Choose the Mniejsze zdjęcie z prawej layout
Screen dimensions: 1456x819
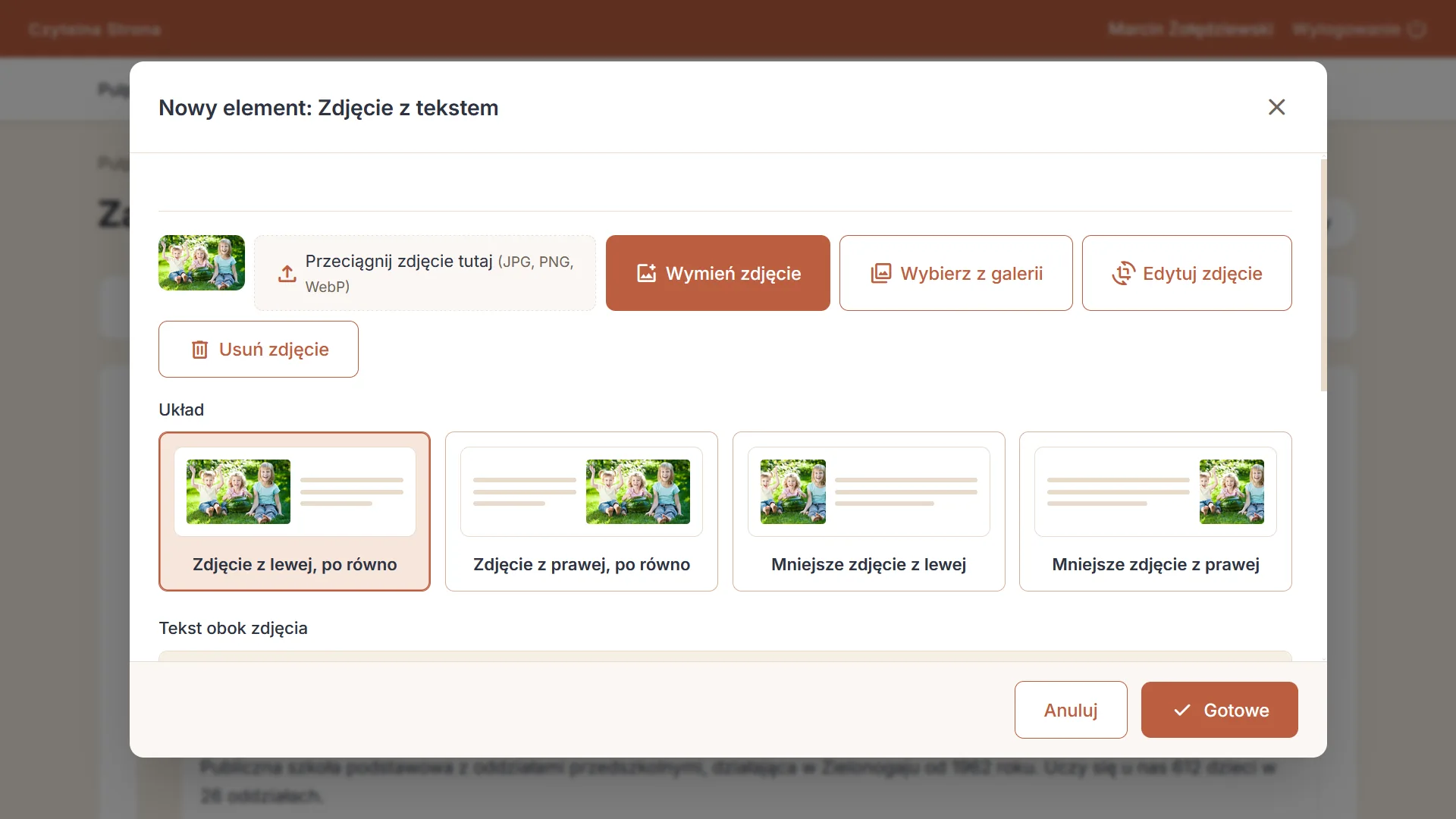(1156, 511)
